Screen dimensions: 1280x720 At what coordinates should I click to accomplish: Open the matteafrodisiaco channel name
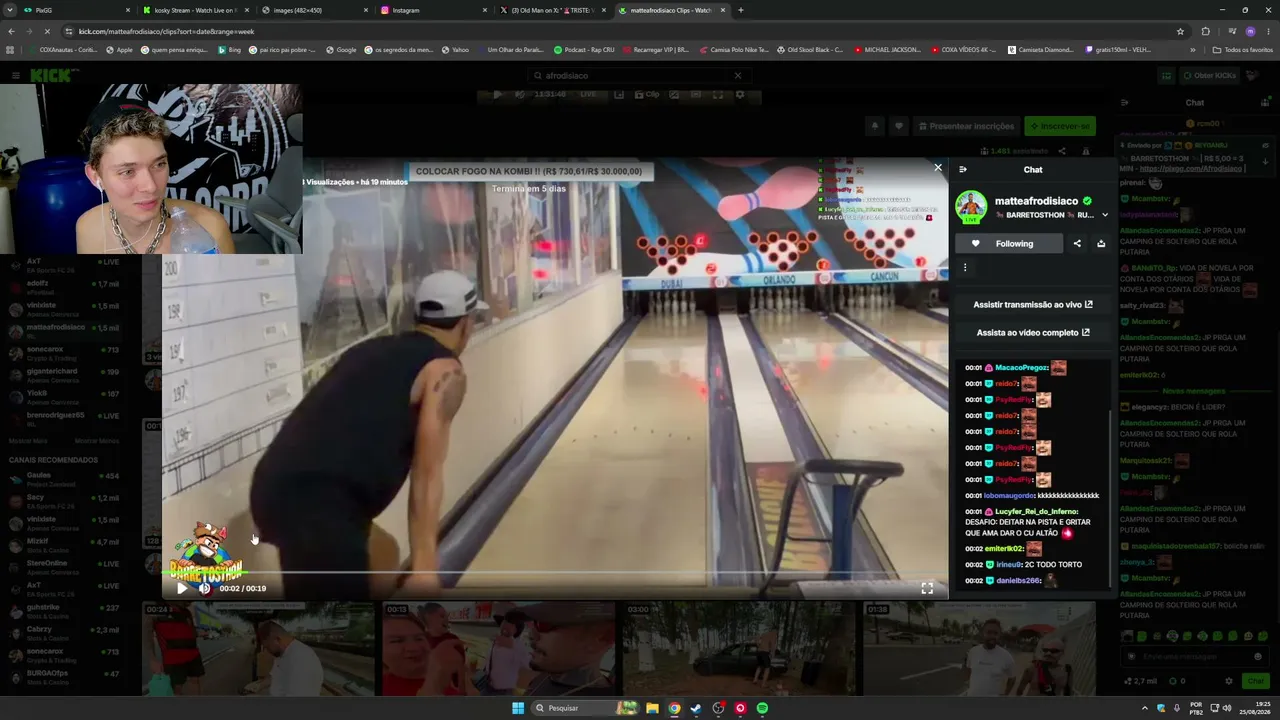pyautogui.click(x=1036, y=201)
